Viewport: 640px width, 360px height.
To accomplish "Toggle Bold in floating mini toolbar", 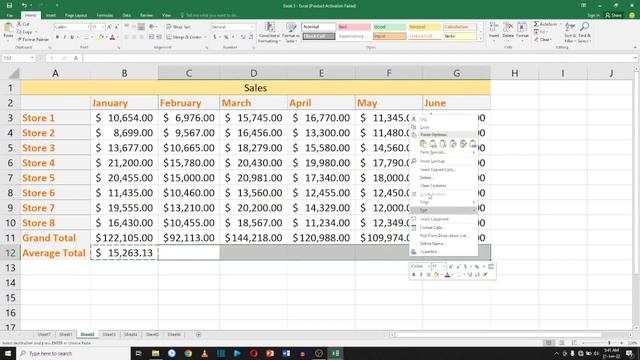I will click(413, 275).
